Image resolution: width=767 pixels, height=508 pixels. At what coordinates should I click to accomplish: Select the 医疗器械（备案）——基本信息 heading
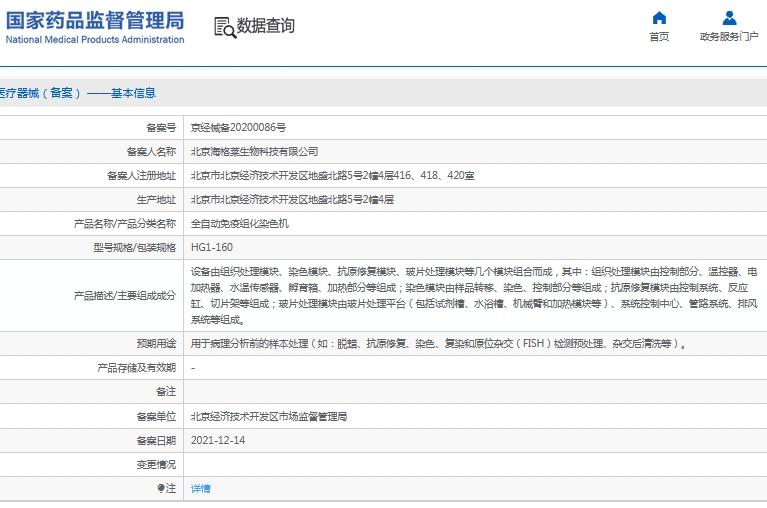[77, 93]
